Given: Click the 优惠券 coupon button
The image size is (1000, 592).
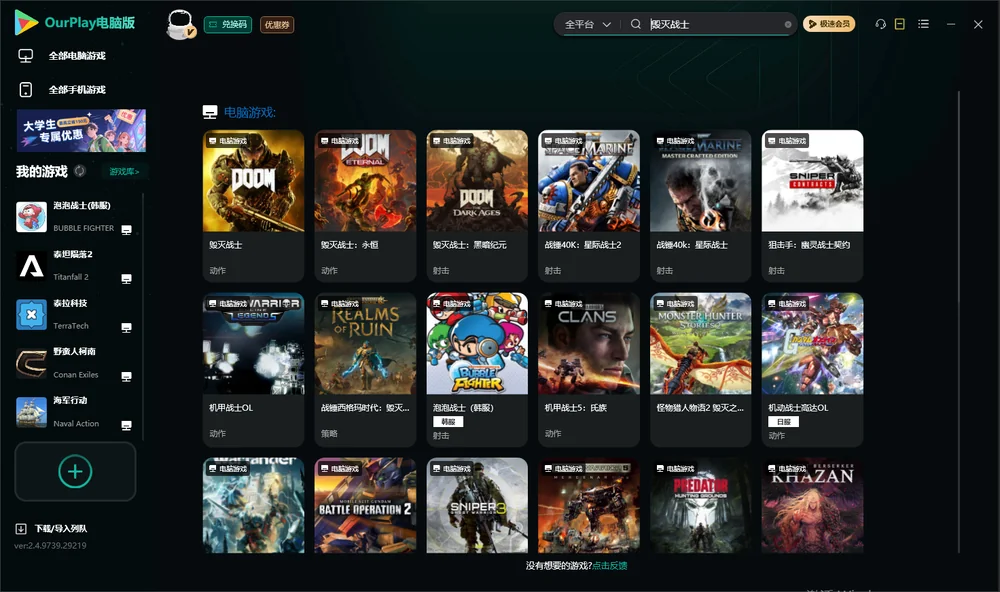Looking at the screenshot, I should 277,25.
